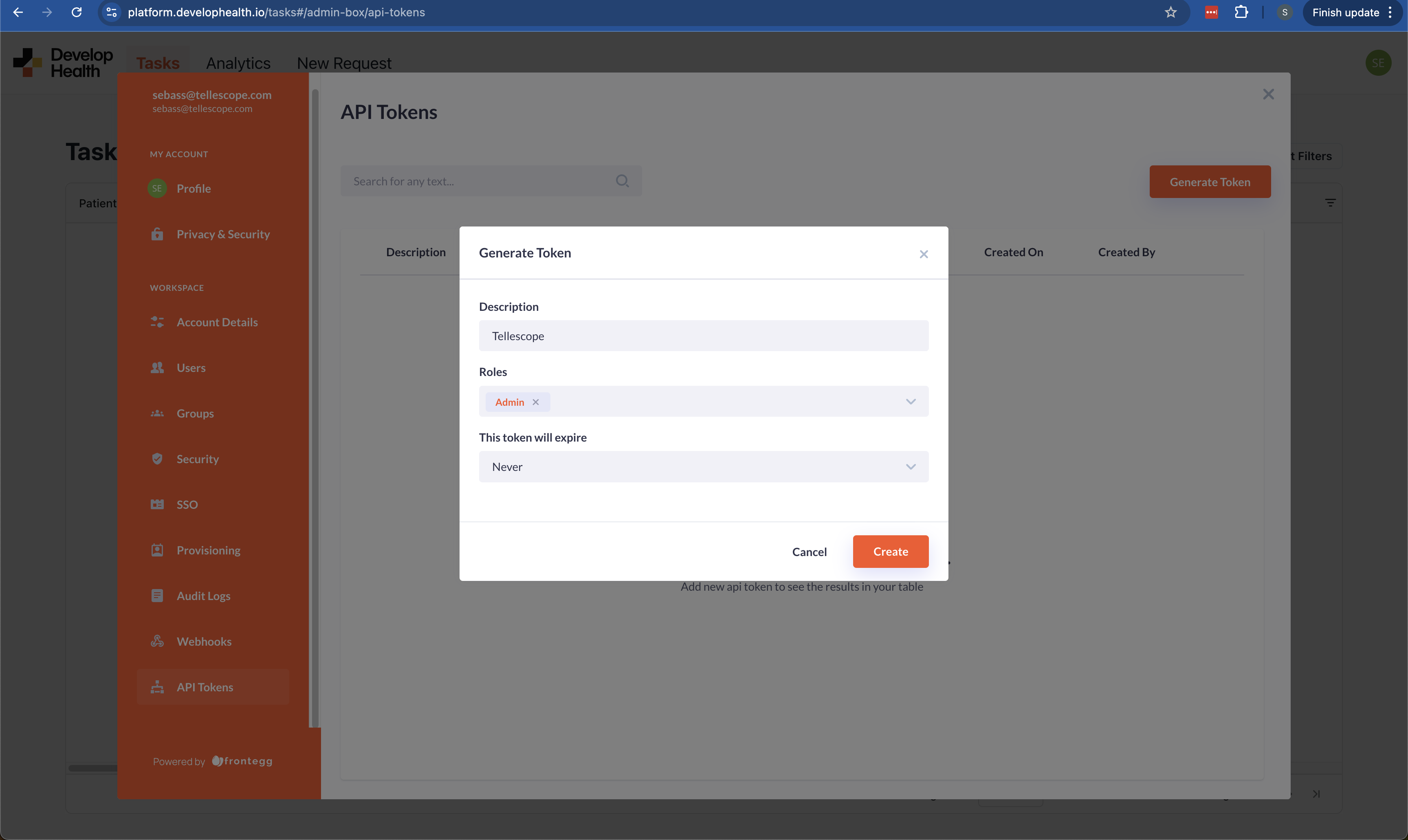Click the last page pagination arrow
Viewport: 1408px width, 840px height.
point(1316,794)
